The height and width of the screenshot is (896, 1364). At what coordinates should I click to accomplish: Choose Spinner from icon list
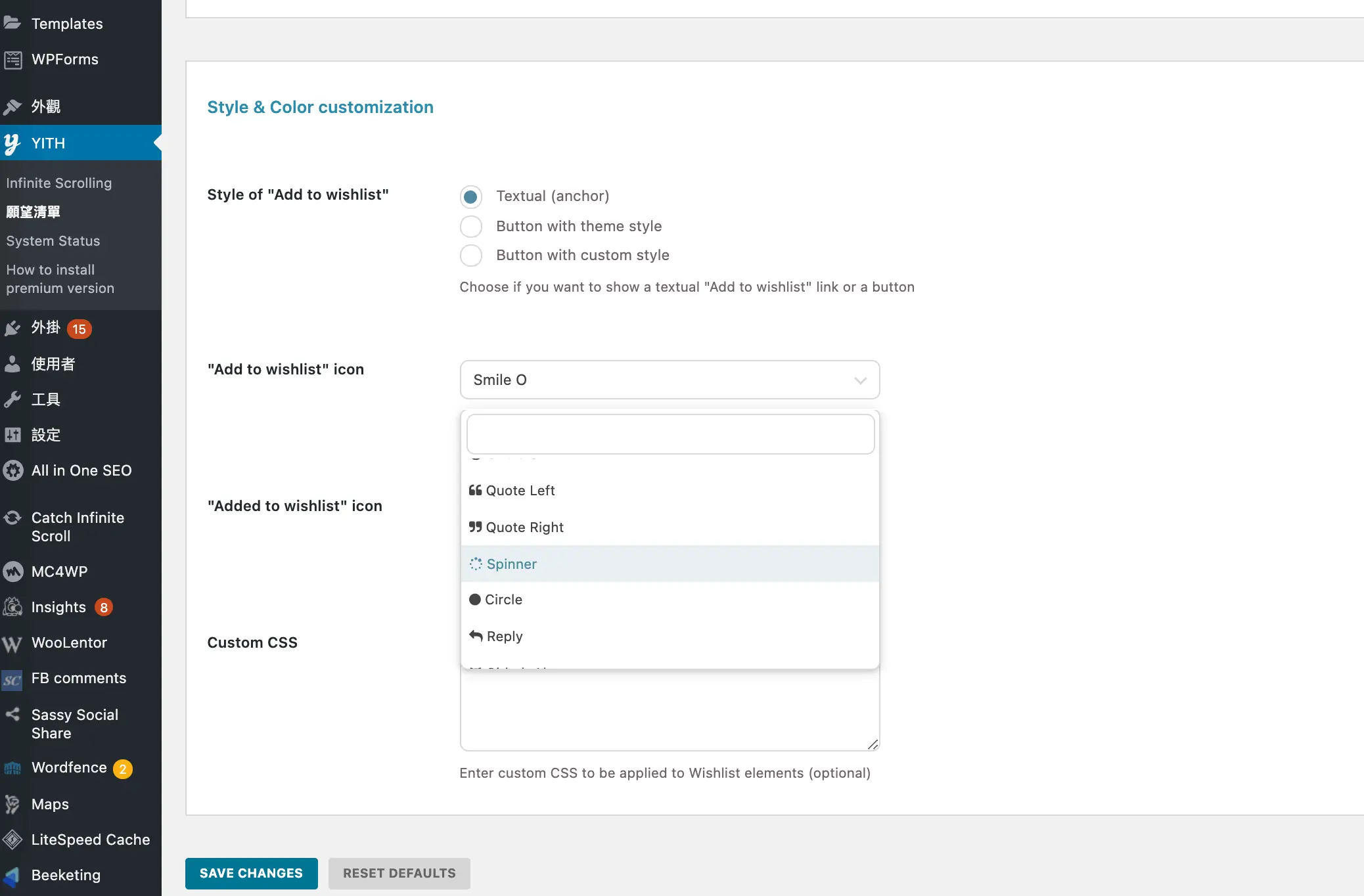(670, 564)
